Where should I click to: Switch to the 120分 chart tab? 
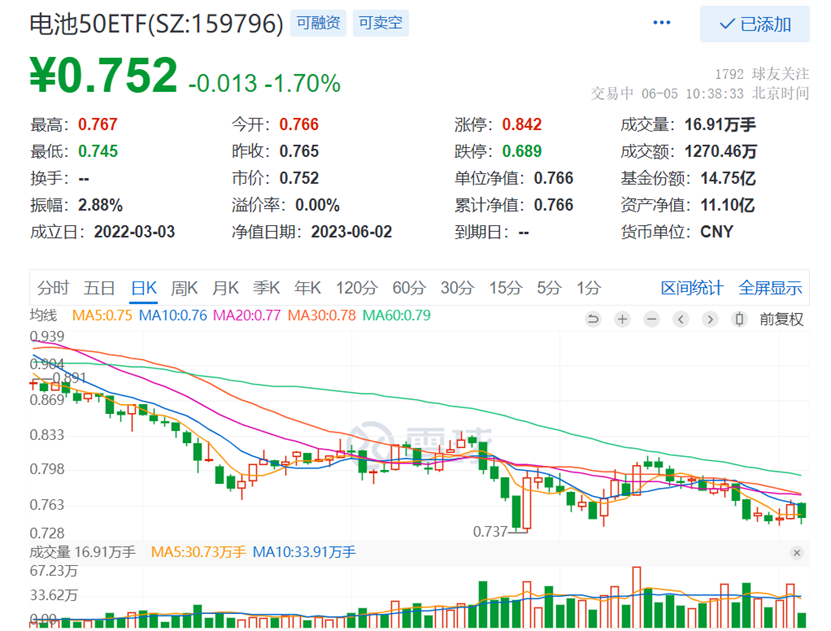[357, 288]
